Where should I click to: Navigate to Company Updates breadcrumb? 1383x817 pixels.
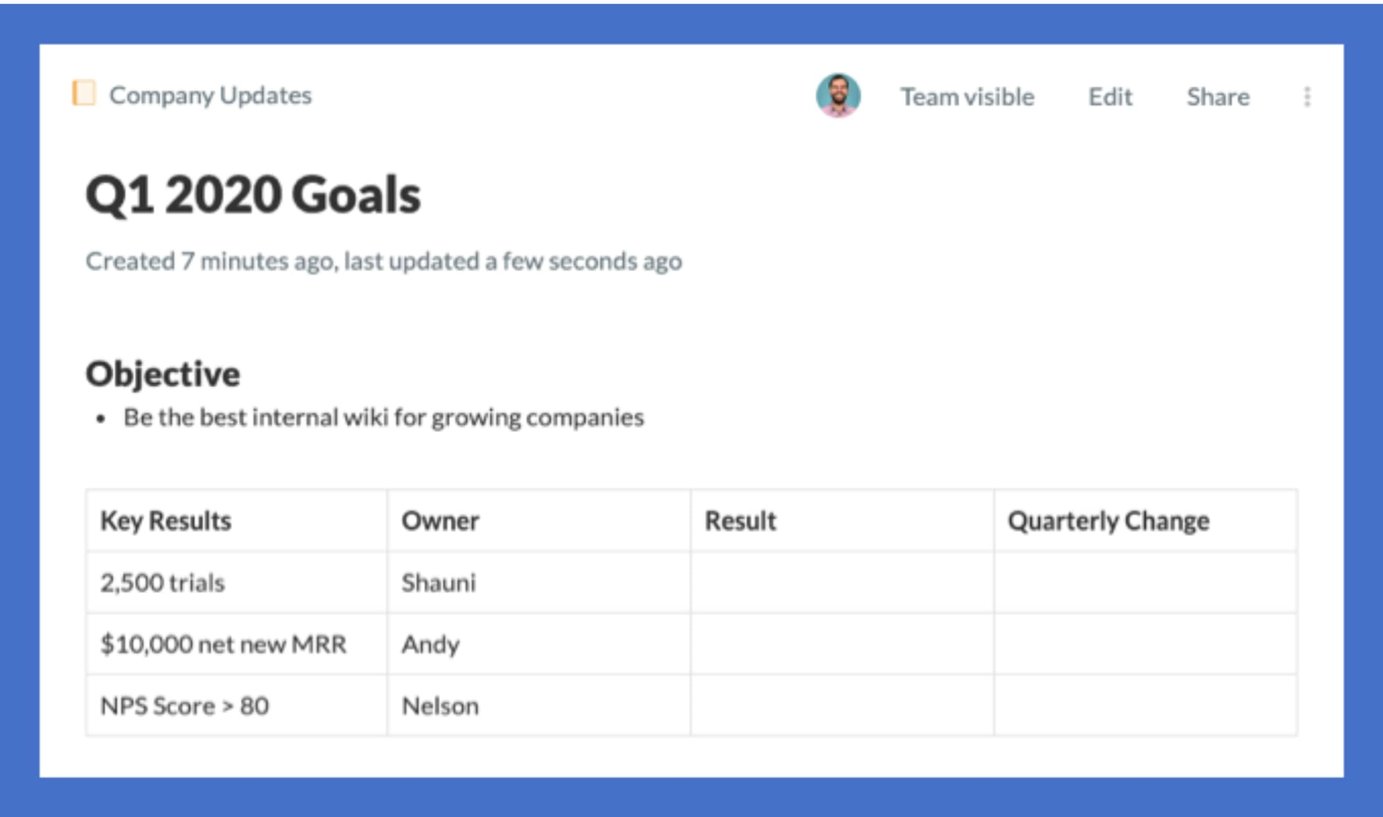[210, 95]
